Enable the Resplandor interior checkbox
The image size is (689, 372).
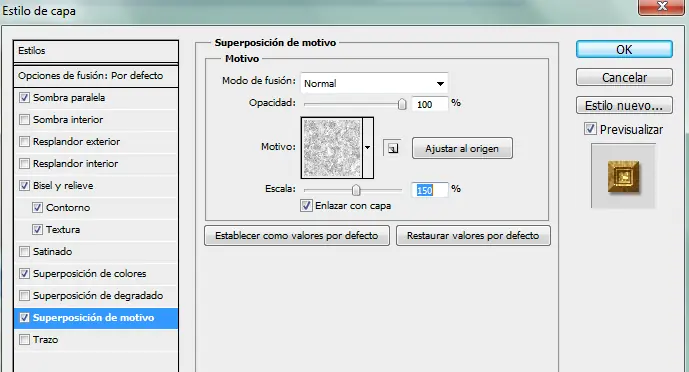(25, 163)
